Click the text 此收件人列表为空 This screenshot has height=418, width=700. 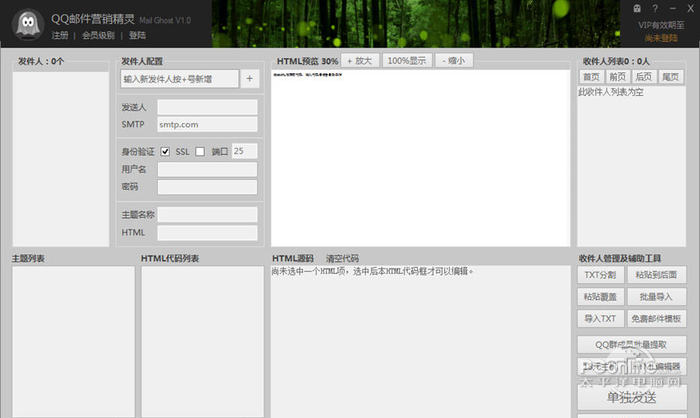(611, 92)
